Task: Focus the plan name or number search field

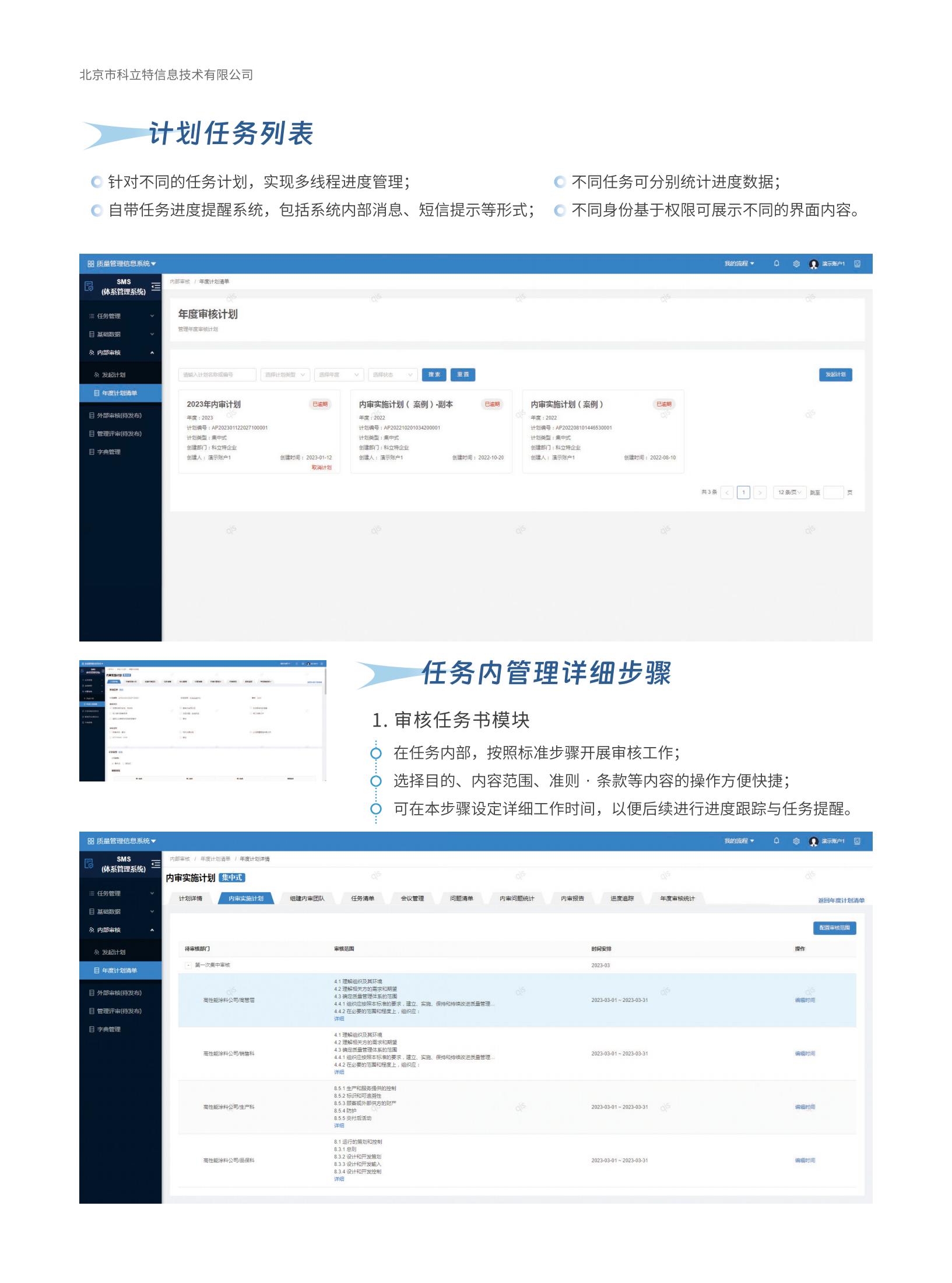Action: 217,374
